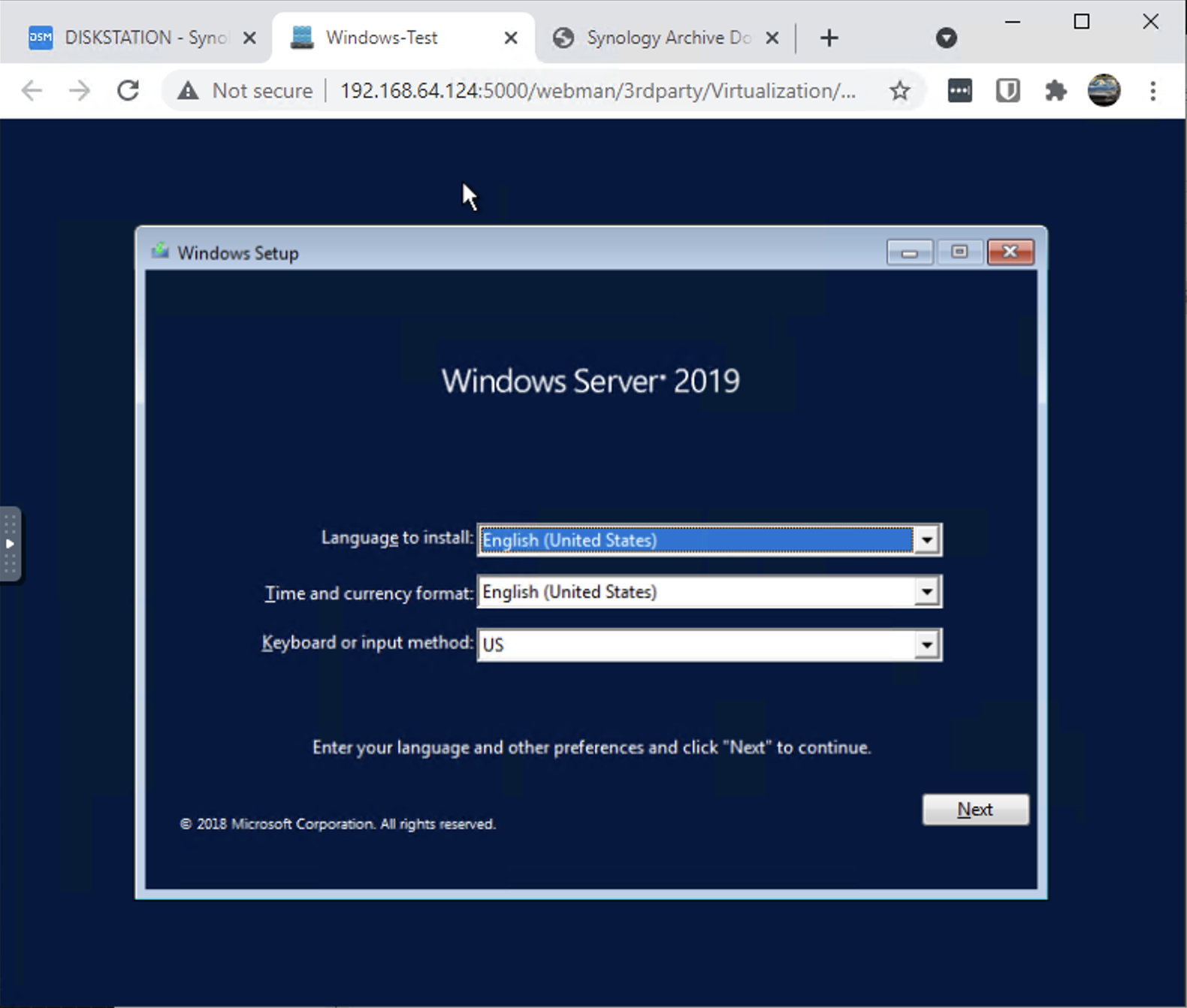Click the 'Language to install:' label
Screen dimensions: 1187x1008
point(397,538)
